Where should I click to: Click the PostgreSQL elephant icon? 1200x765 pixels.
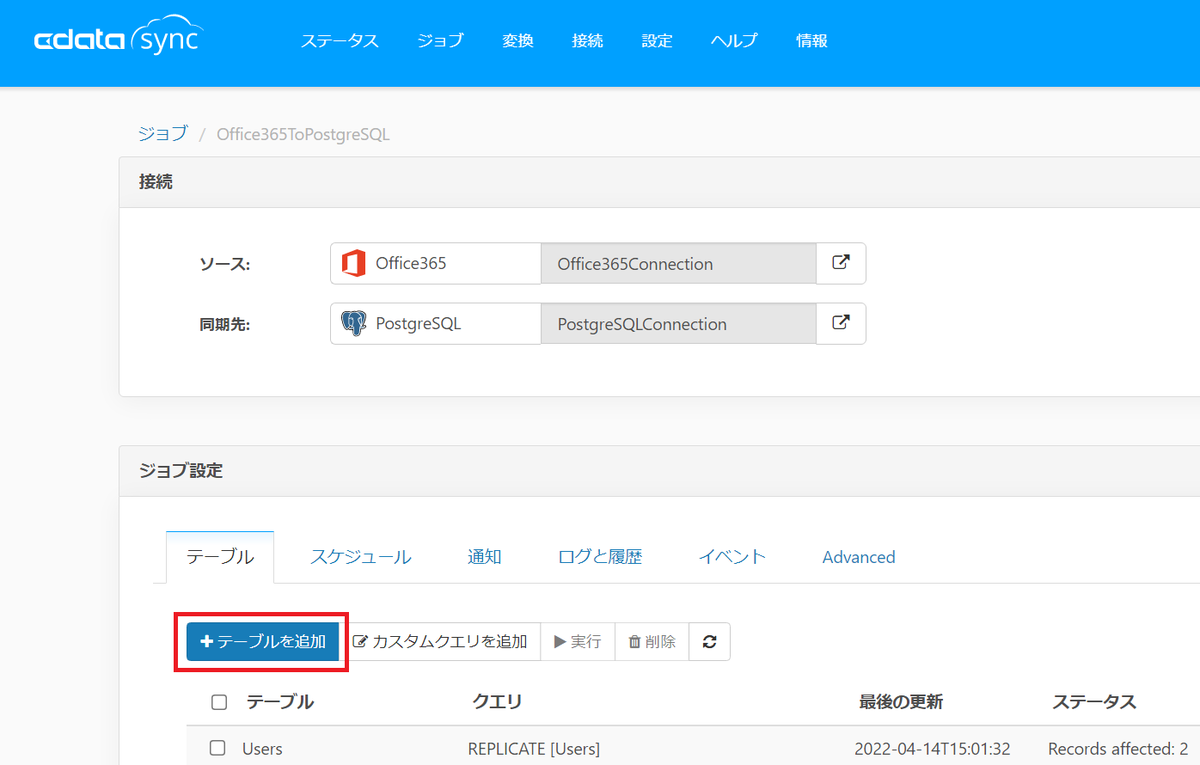pos(354,324)
